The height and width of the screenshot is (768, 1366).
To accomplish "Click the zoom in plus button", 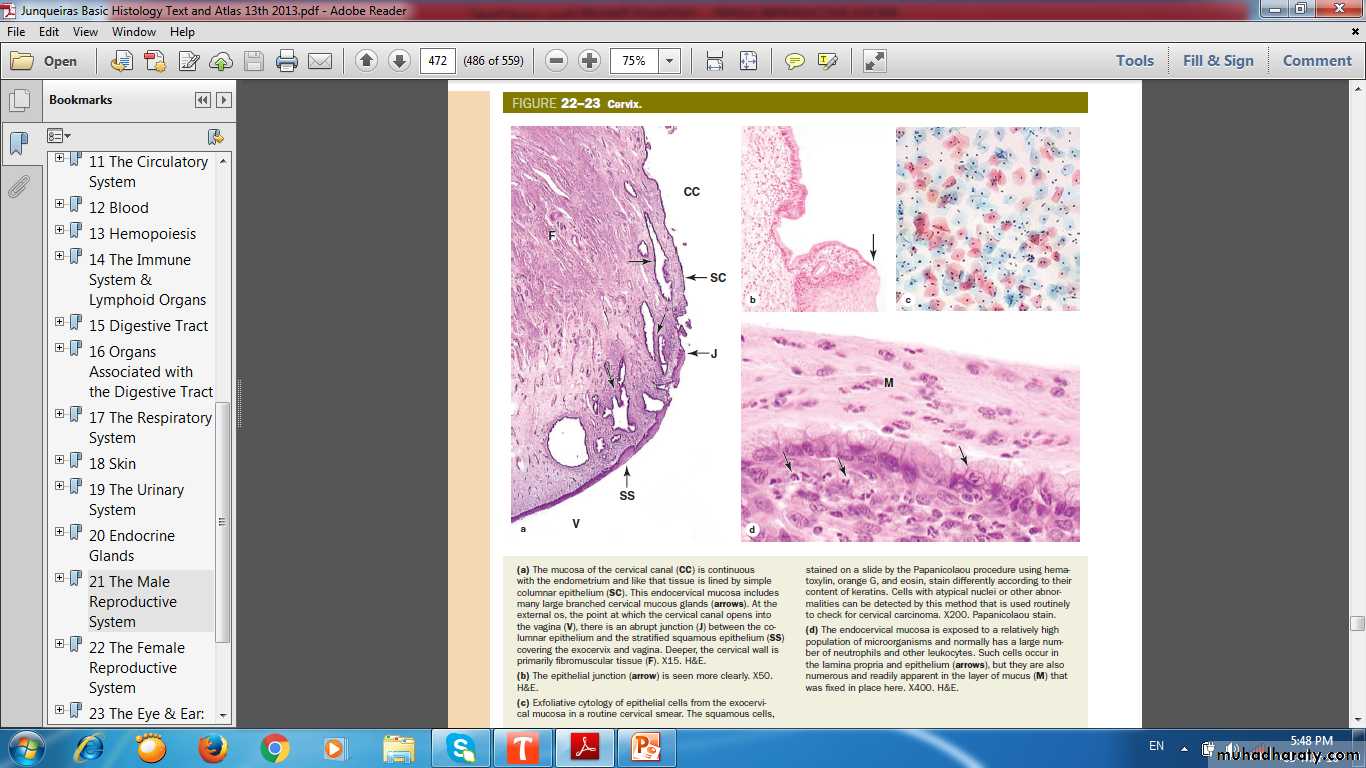I will click(x=590, y=61).
